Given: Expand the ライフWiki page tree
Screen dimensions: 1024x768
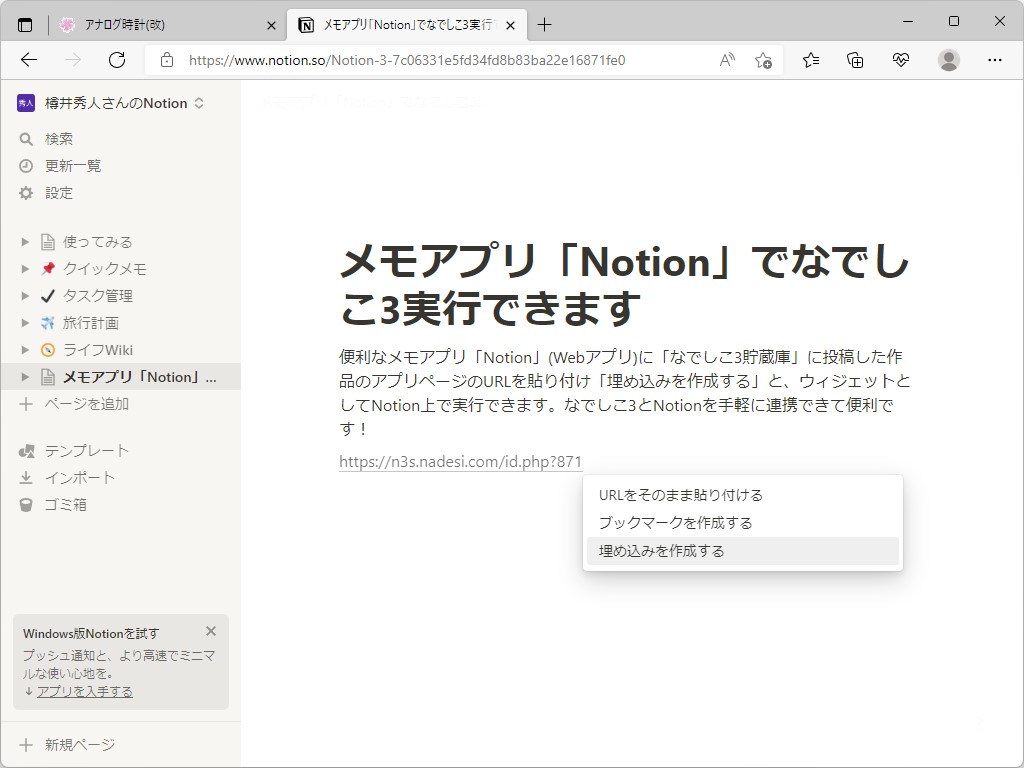Looking at the screenshot, I should [x=25, y=349].
